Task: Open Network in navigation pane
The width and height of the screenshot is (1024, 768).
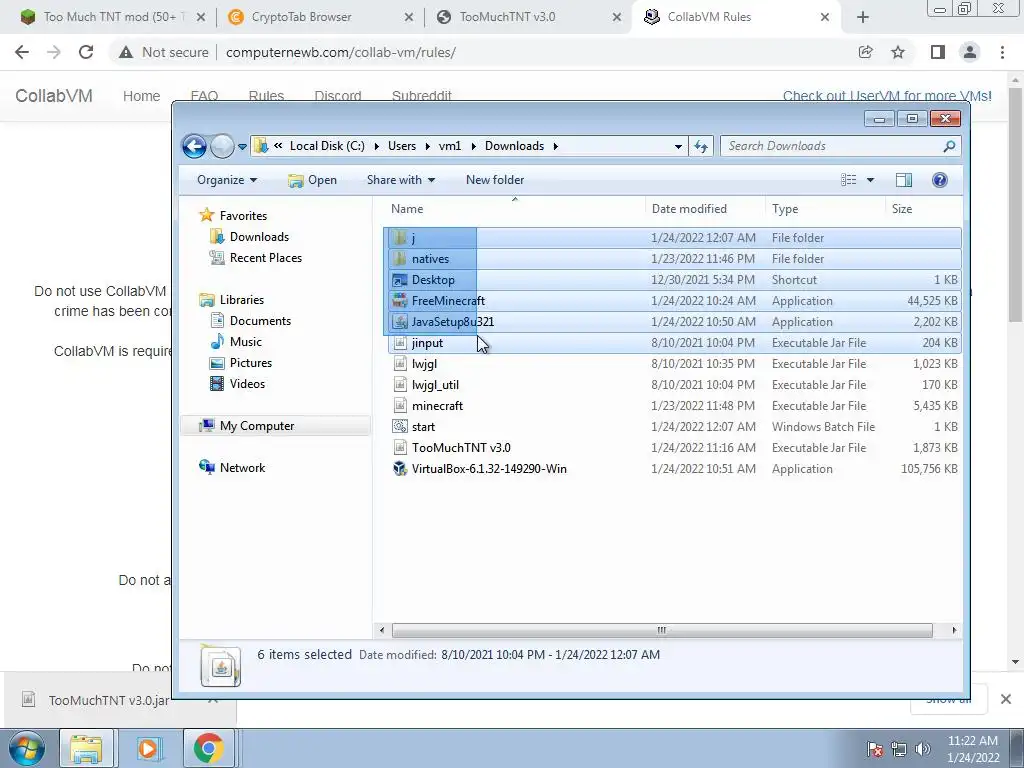Action: (x=242, y=468)
